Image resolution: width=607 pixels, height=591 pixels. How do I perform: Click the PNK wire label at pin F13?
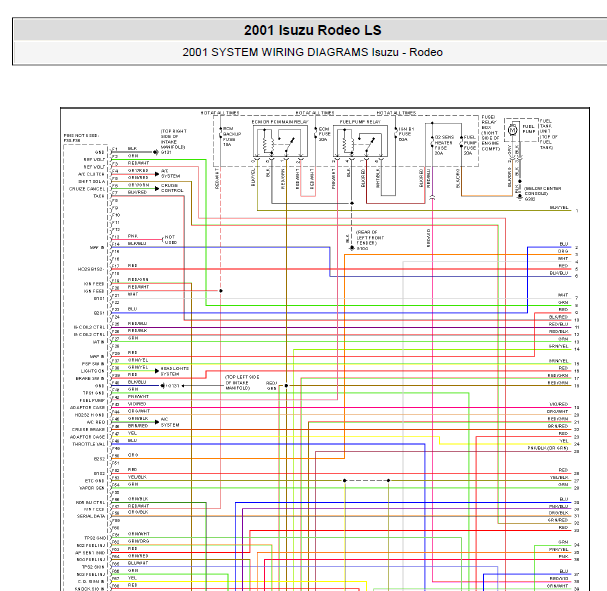(132, 236)
